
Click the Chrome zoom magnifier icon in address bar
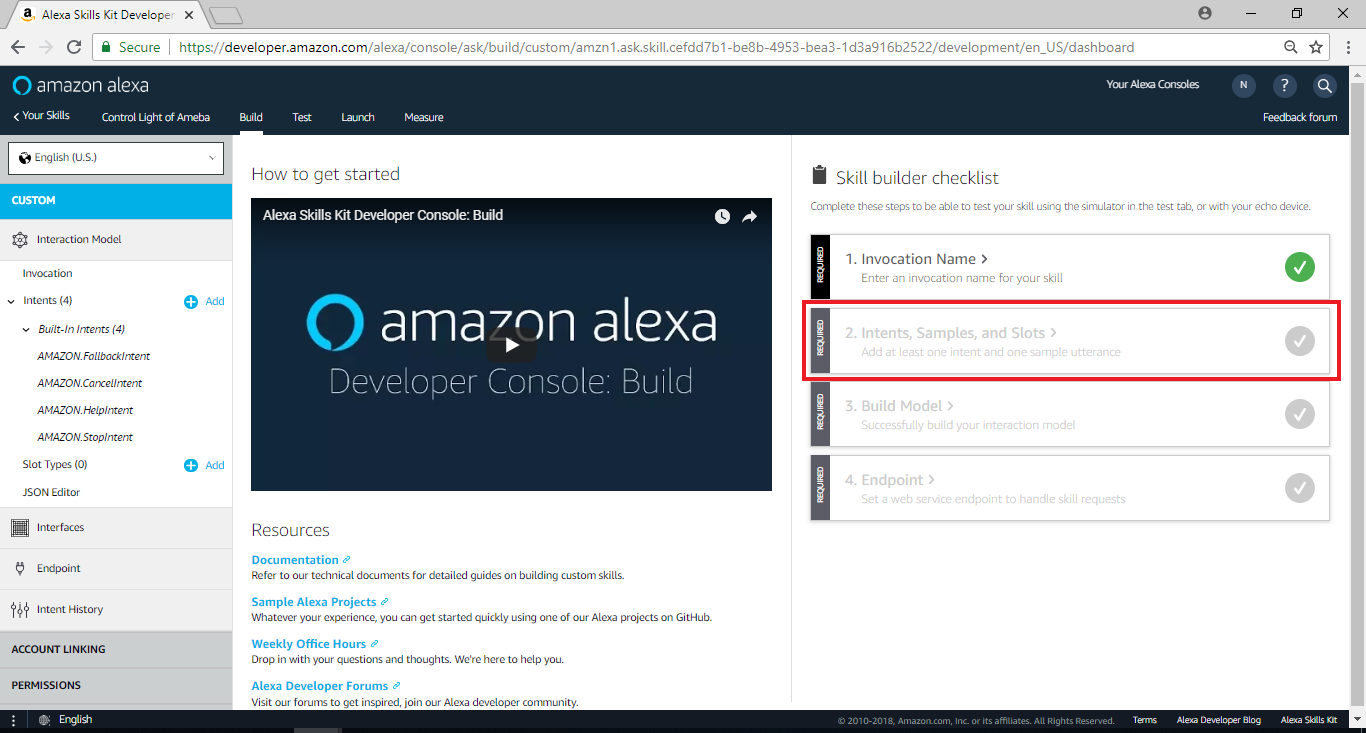pos(1291,47)
